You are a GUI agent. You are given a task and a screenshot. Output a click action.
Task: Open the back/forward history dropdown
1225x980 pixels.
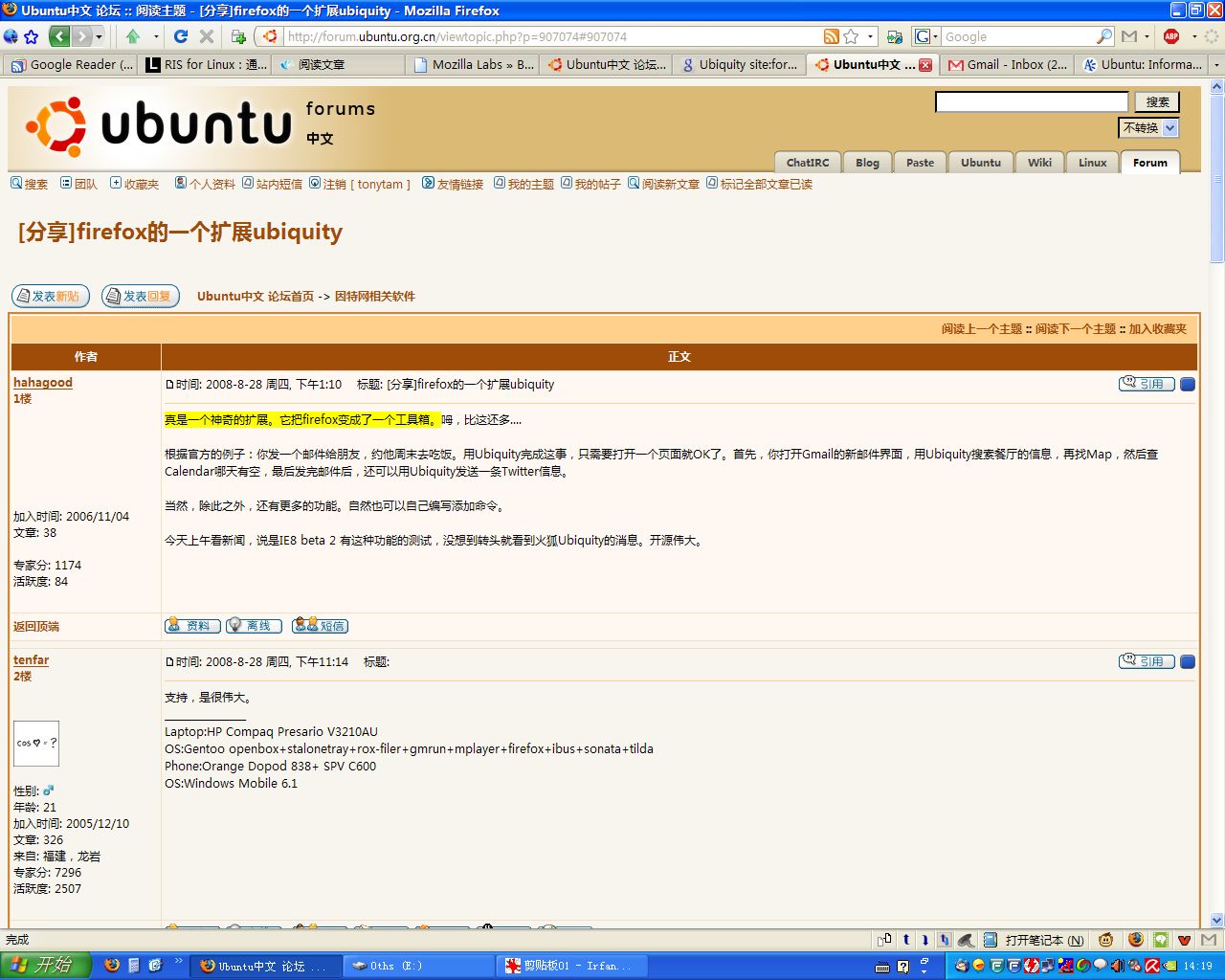click(x=99, y=36)
